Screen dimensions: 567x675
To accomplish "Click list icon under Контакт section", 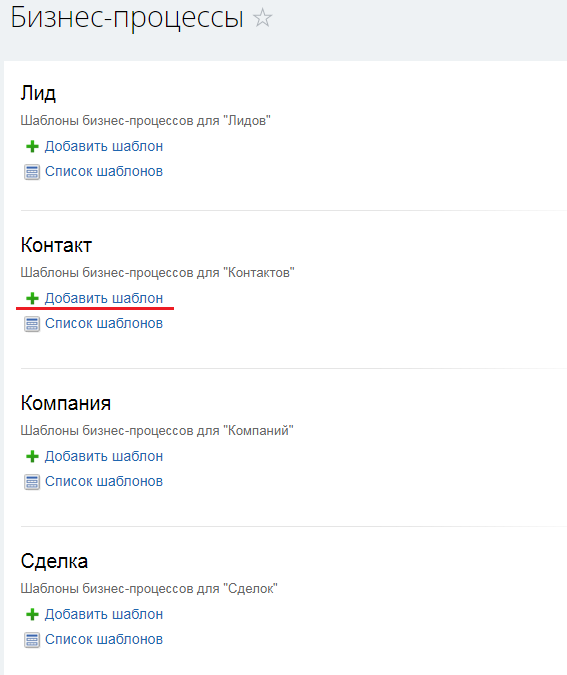I will (x=32, y=324).
